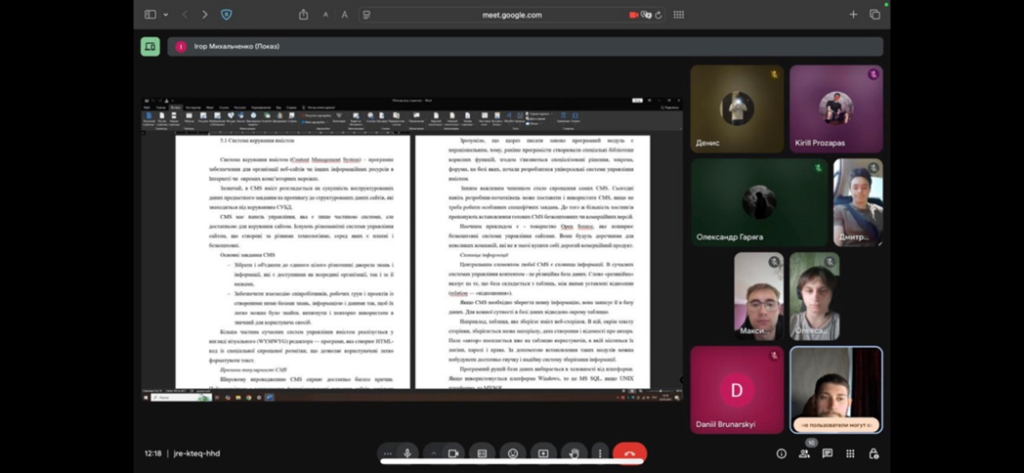Click the present screen button
Viewport: 1024px width, 473px height.
coord(543,453)
